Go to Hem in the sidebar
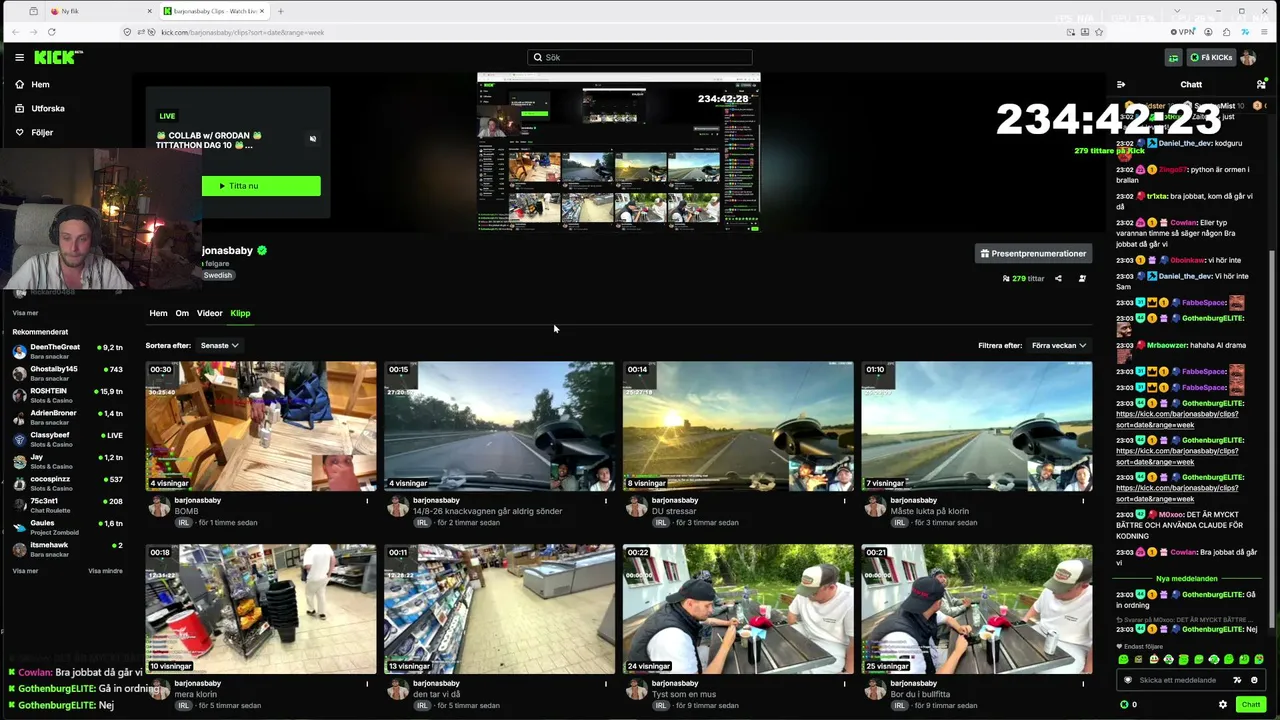1280x720 pixels. tap(40, 84)
